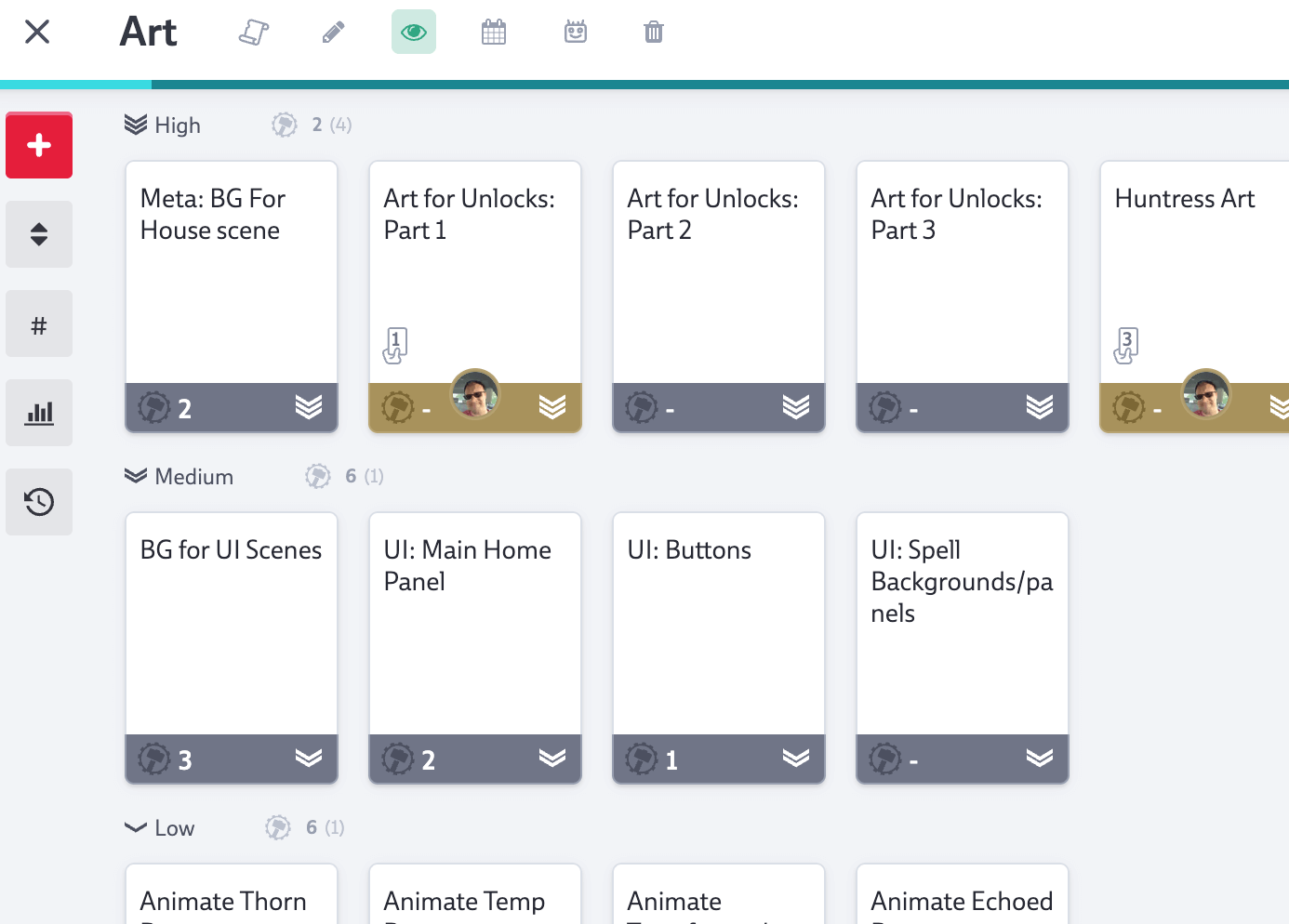Open the game design model scroll icon
Viewport: 1289px width, 924px height.
[253, 32]
